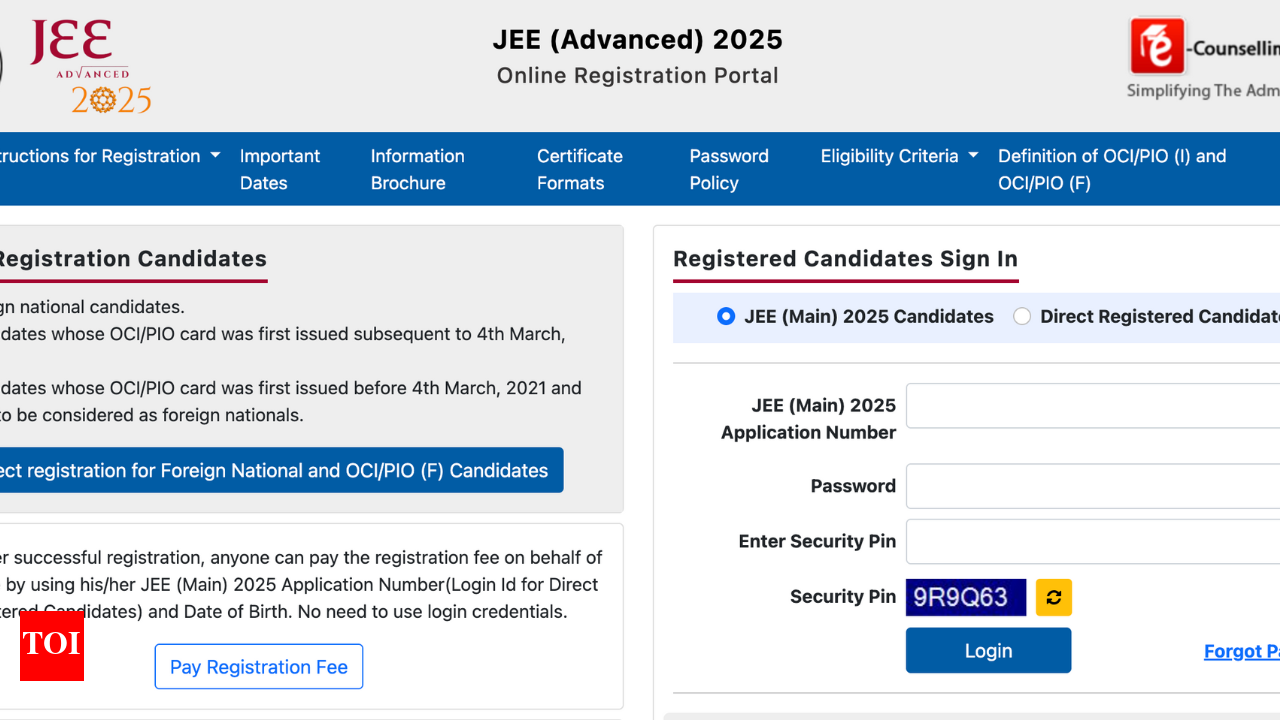Open Important Dates menu item
This screenshot has height=720, width=1280.
click(x=279, y=169)
